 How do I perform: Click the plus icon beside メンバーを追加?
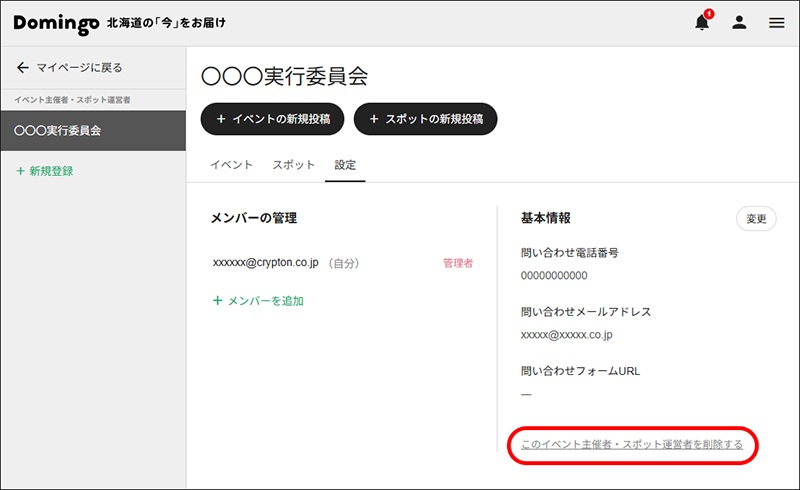click(x=217, y=301)
